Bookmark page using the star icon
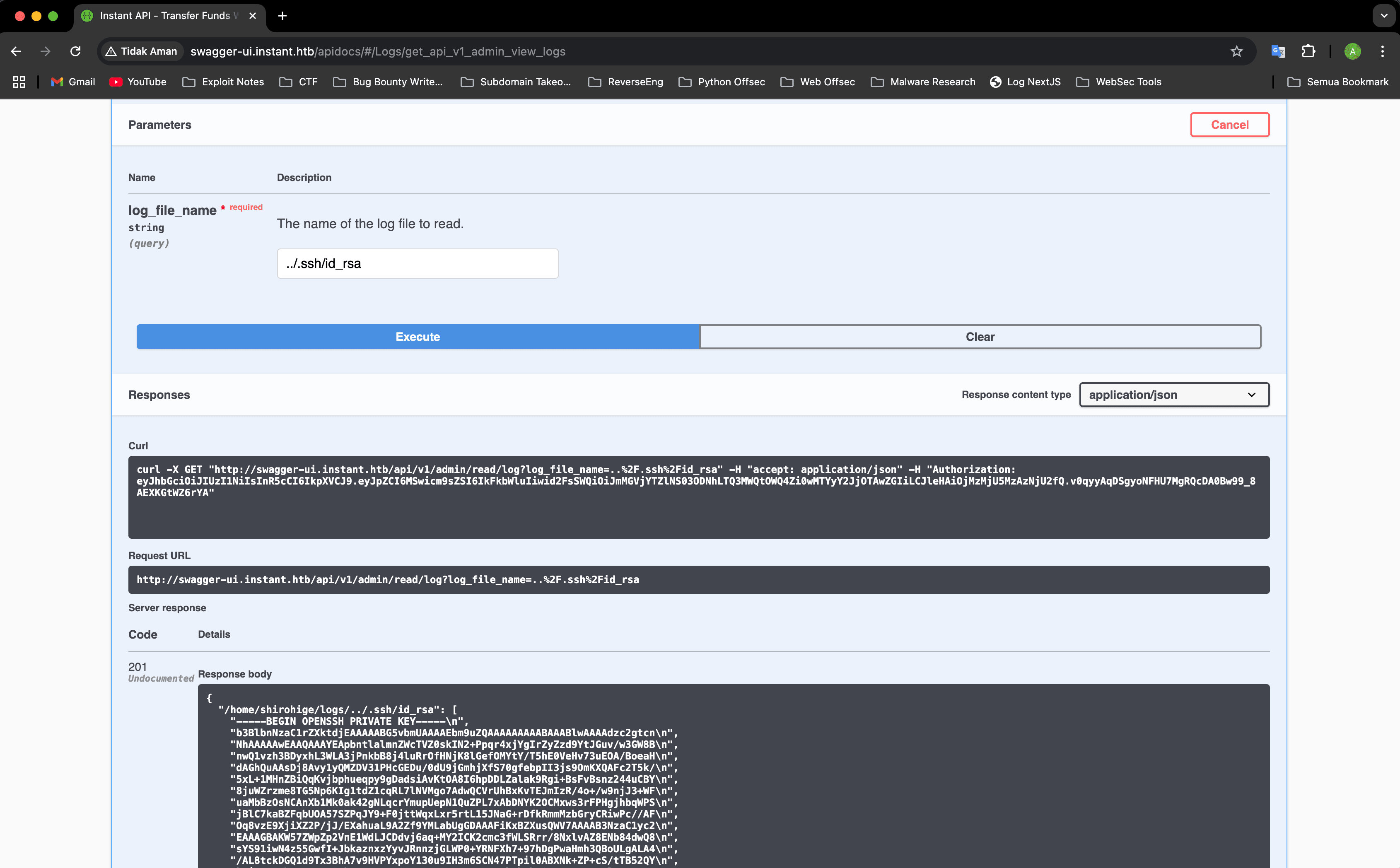The image size is (1400, 868). (x=1236, y=52)
